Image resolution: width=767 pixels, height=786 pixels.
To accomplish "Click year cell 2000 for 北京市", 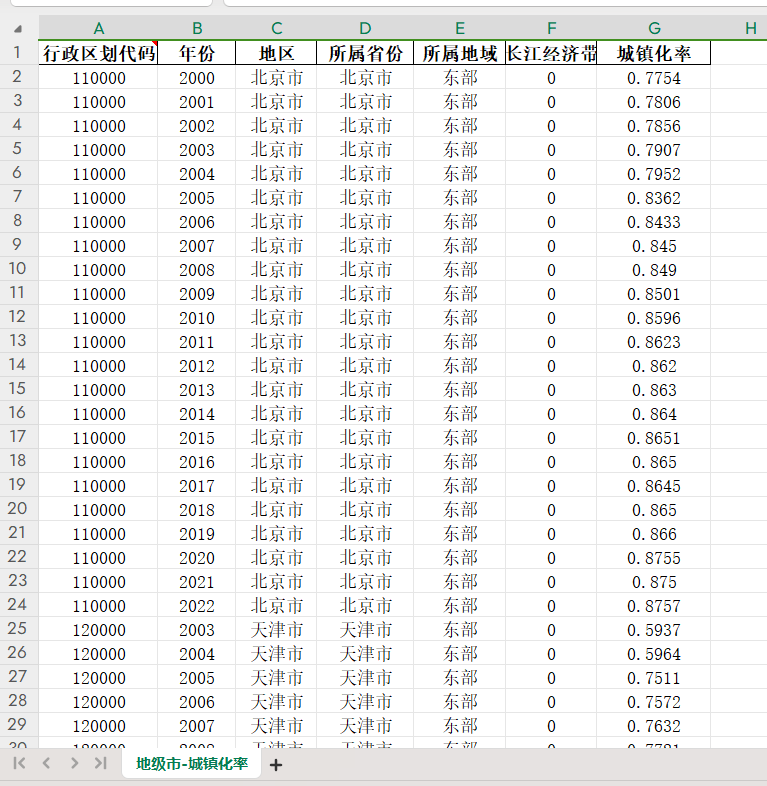I will 197,78.
